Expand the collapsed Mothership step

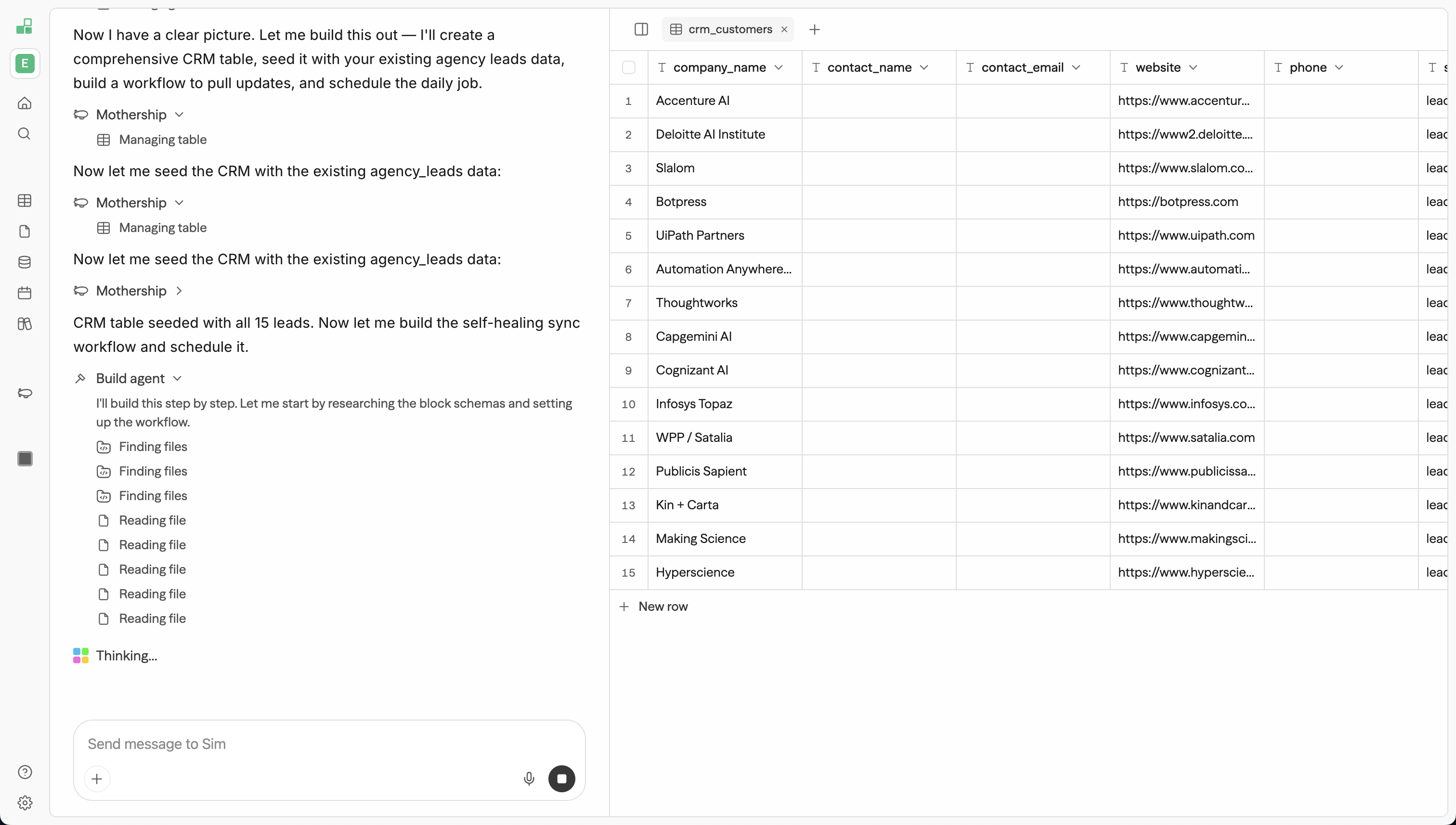click(179, 291)
